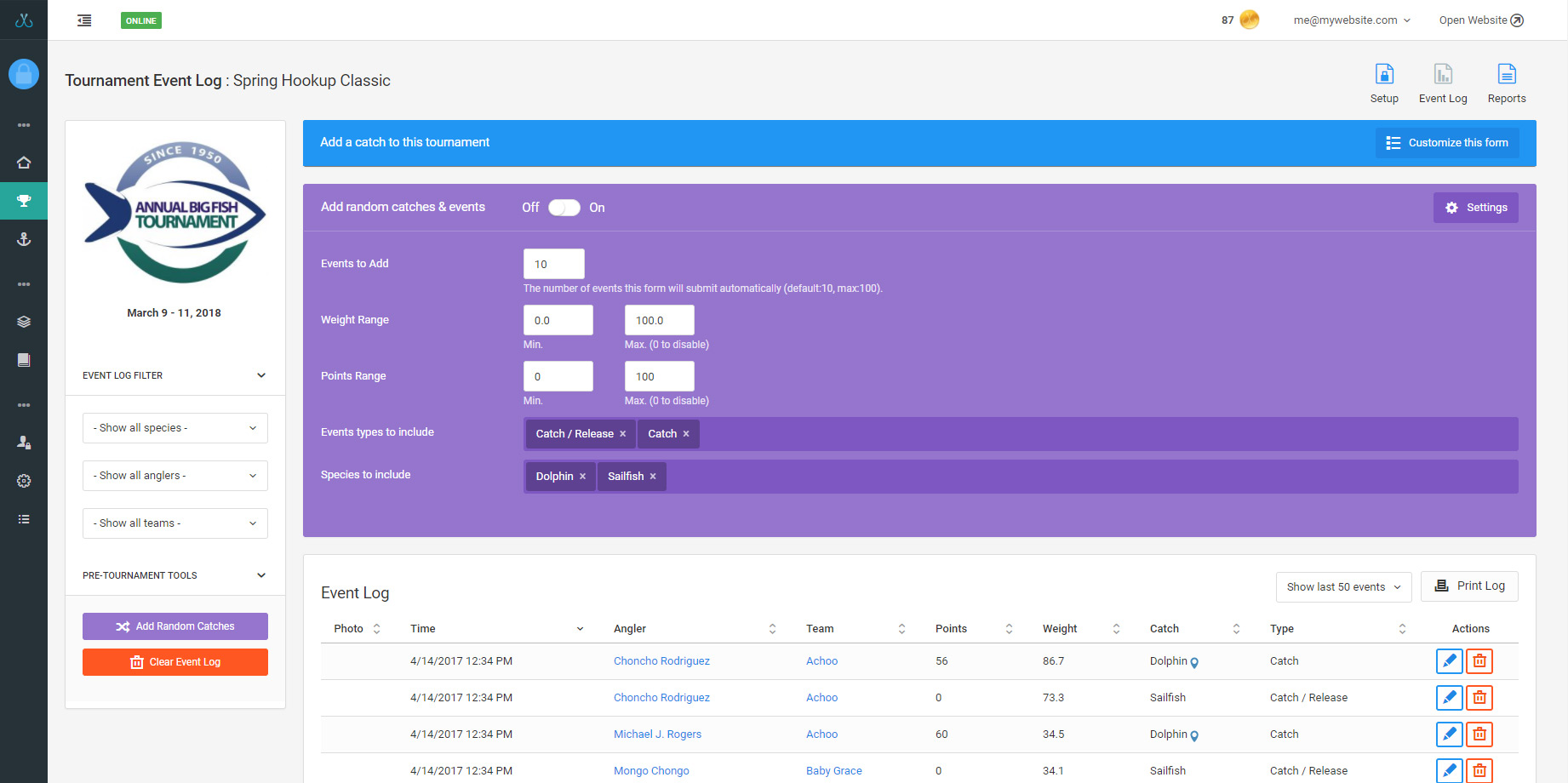Delete the Choncho Rodriguez 86.7 Dolphin catch
This screenshot has height=783, width=1568.
(x=1479, y=661)
